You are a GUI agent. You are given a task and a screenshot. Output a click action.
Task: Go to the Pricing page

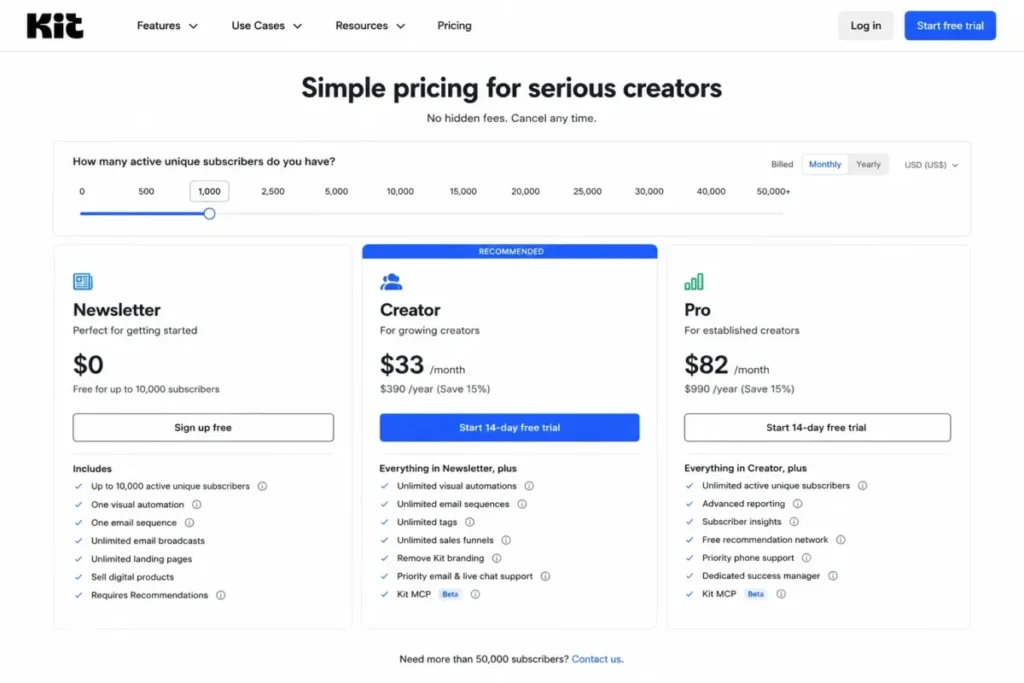click(455, 25)
